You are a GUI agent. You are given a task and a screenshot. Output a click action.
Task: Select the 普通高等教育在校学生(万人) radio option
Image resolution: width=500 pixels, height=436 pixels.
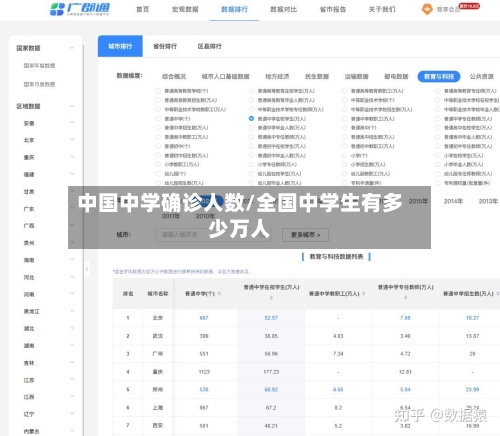(x=251, y=91)
